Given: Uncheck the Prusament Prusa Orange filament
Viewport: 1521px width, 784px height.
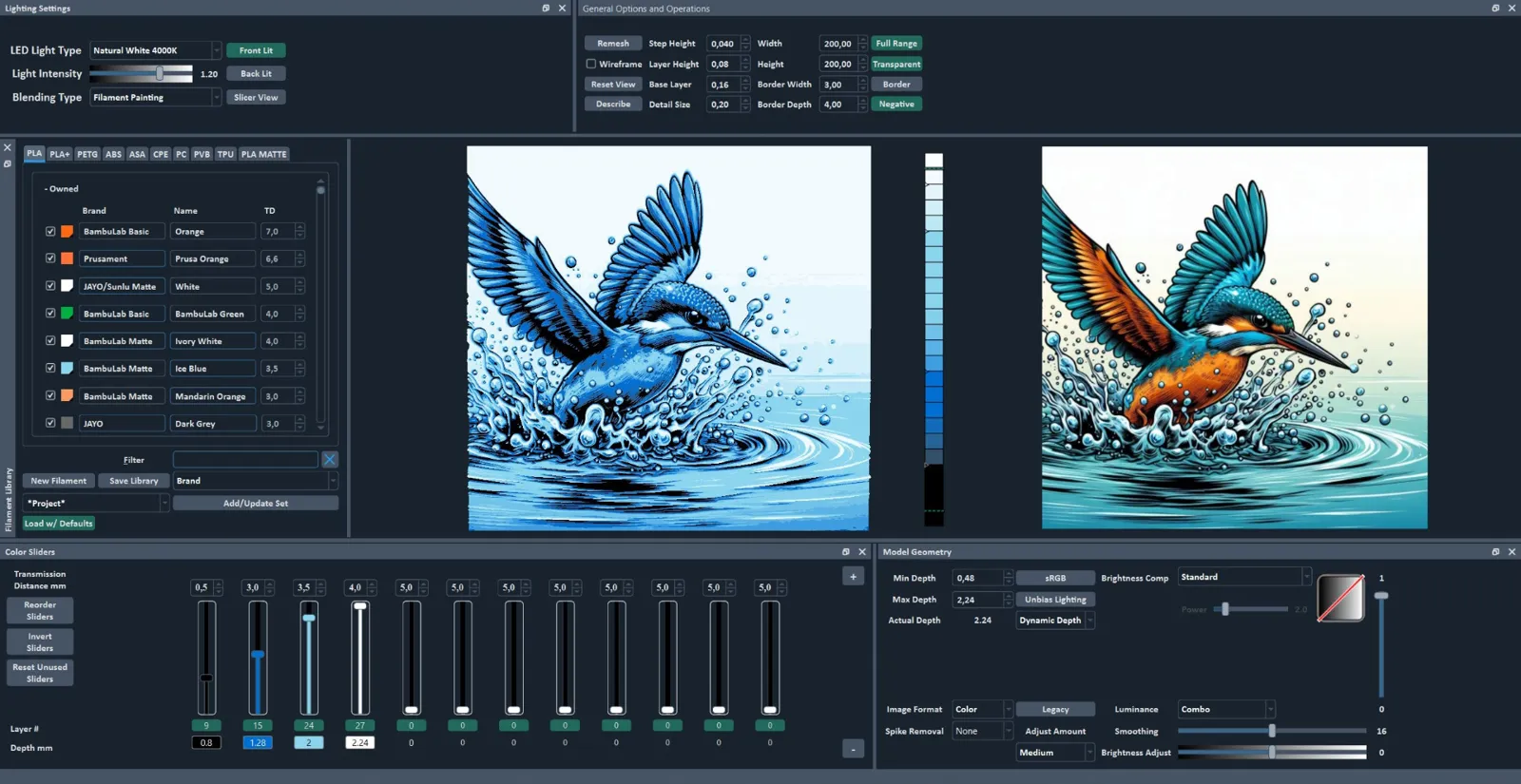Looking at the screenshot, I should (50, 258).
